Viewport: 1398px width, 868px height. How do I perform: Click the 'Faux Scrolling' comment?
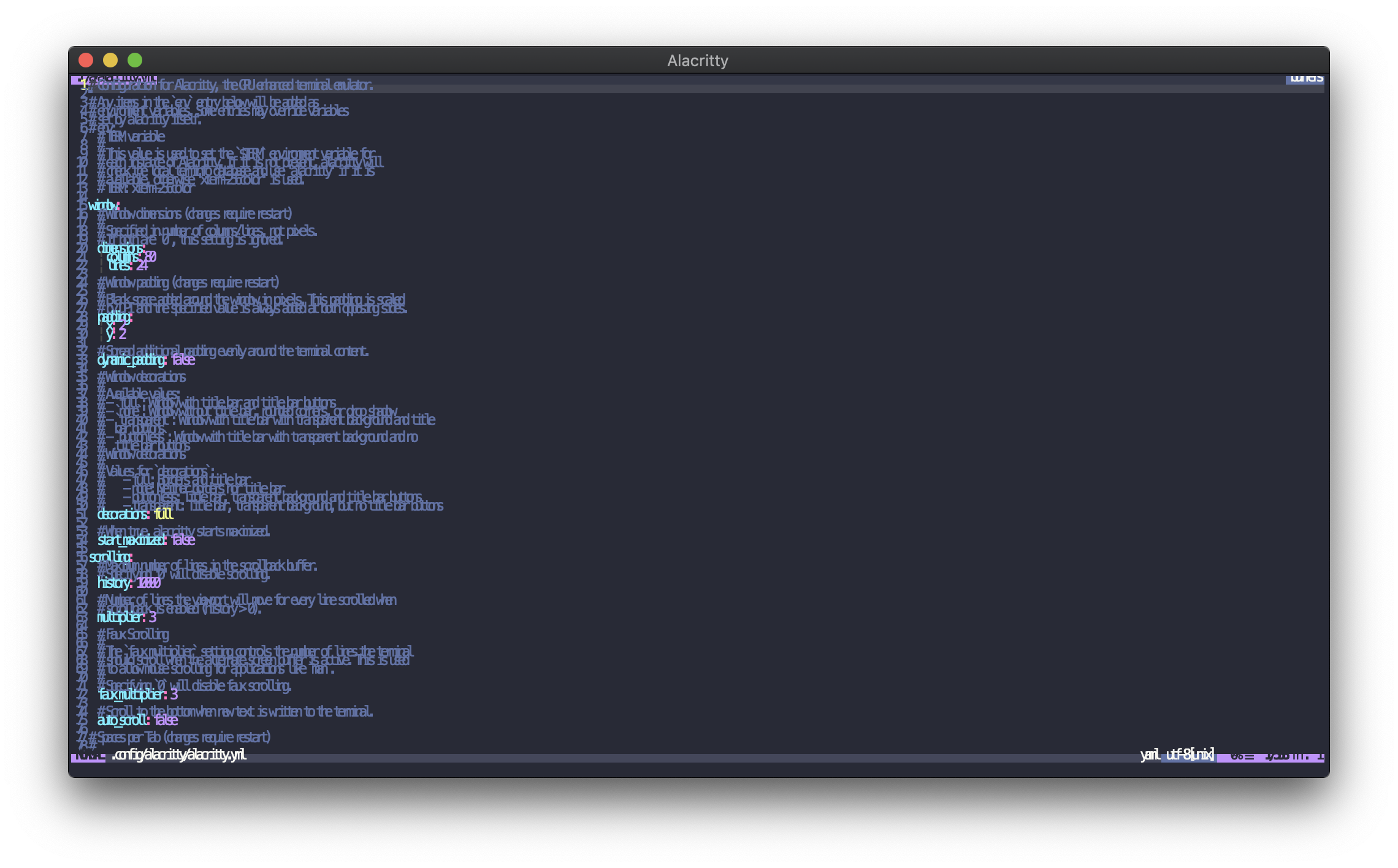pyautogui.click(x=133, y=634)
